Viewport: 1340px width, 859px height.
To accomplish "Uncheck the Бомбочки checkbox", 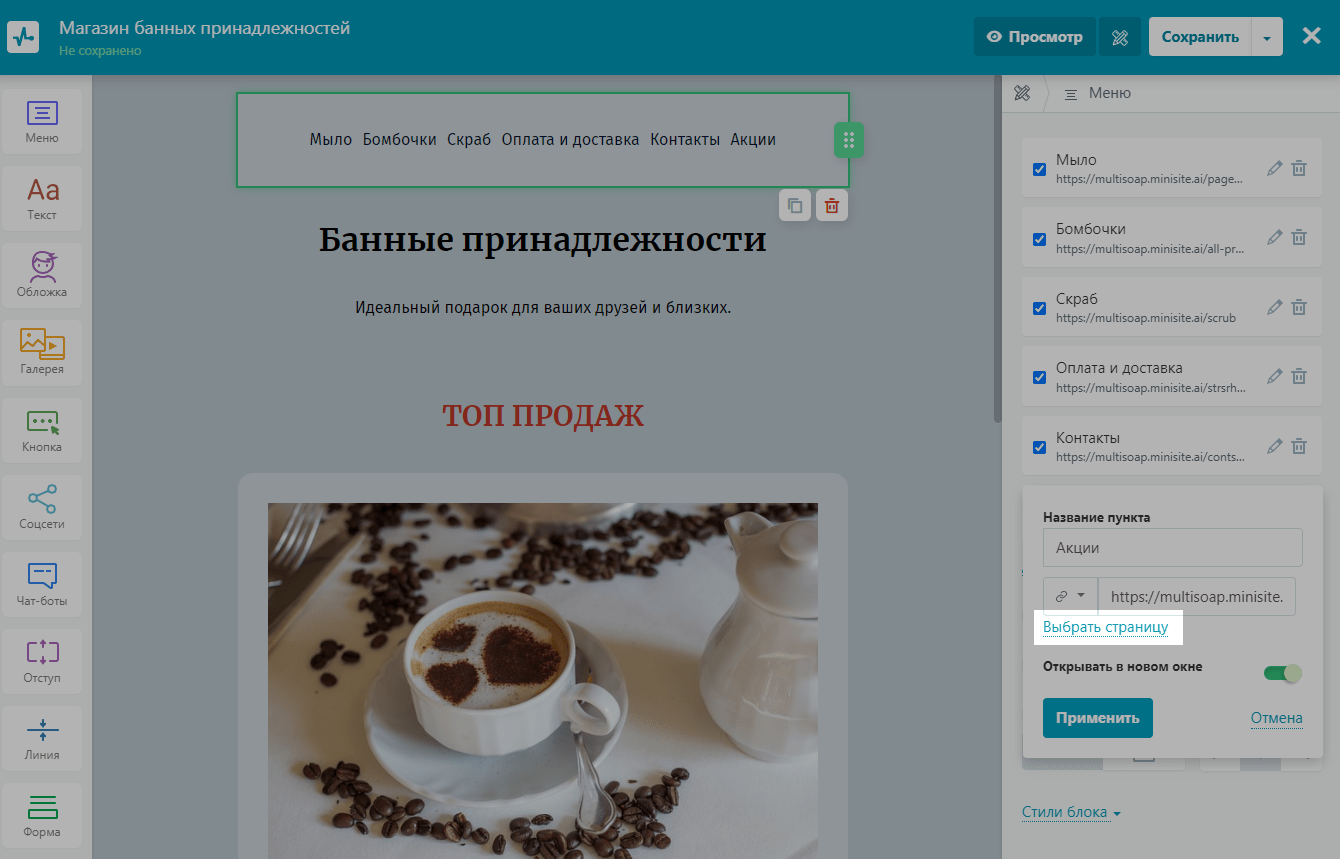I will pyautogui.click(x=1039, y=239).
